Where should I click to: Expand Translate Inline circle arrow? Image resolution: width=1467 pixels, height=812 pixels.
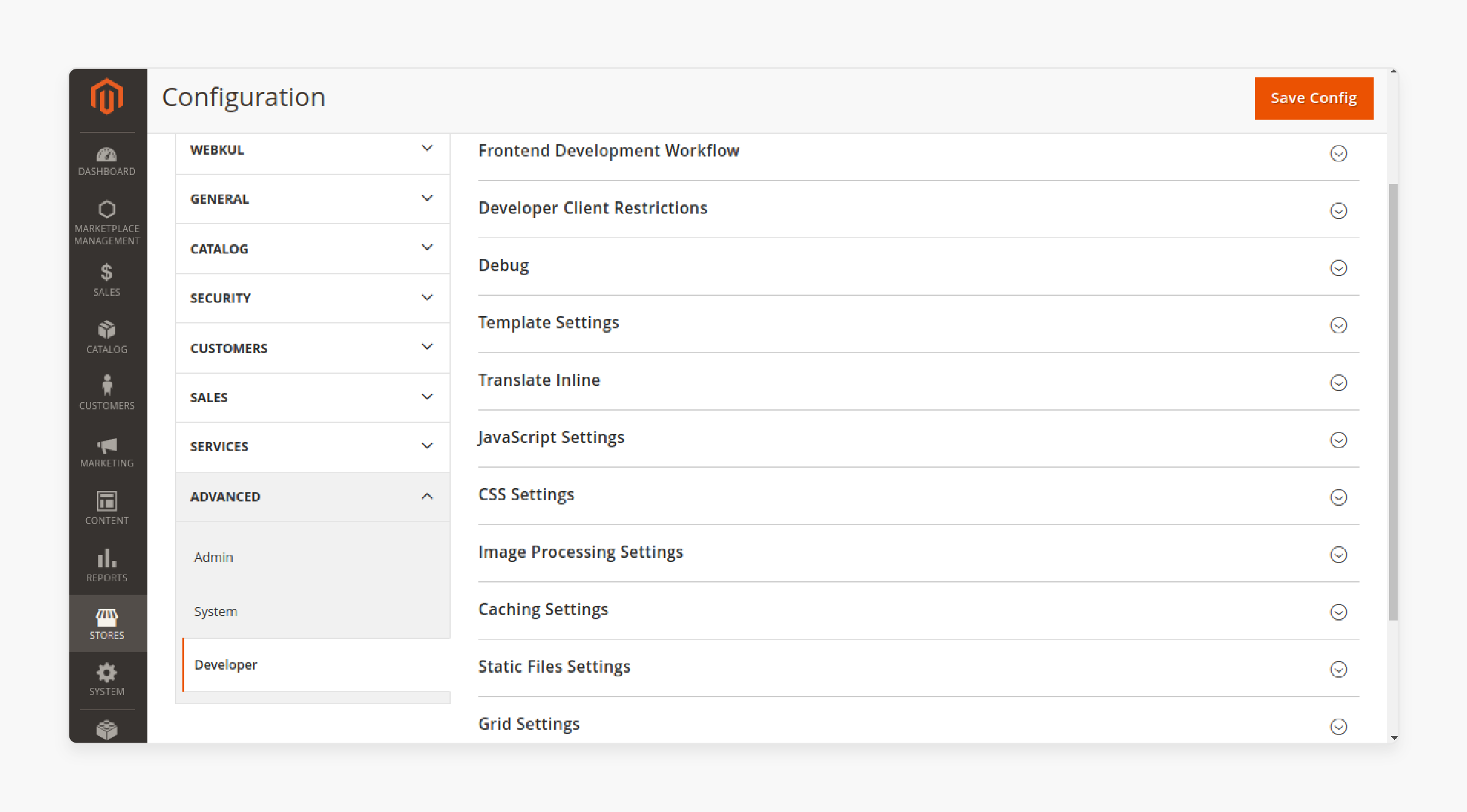tap(1339, 383)
